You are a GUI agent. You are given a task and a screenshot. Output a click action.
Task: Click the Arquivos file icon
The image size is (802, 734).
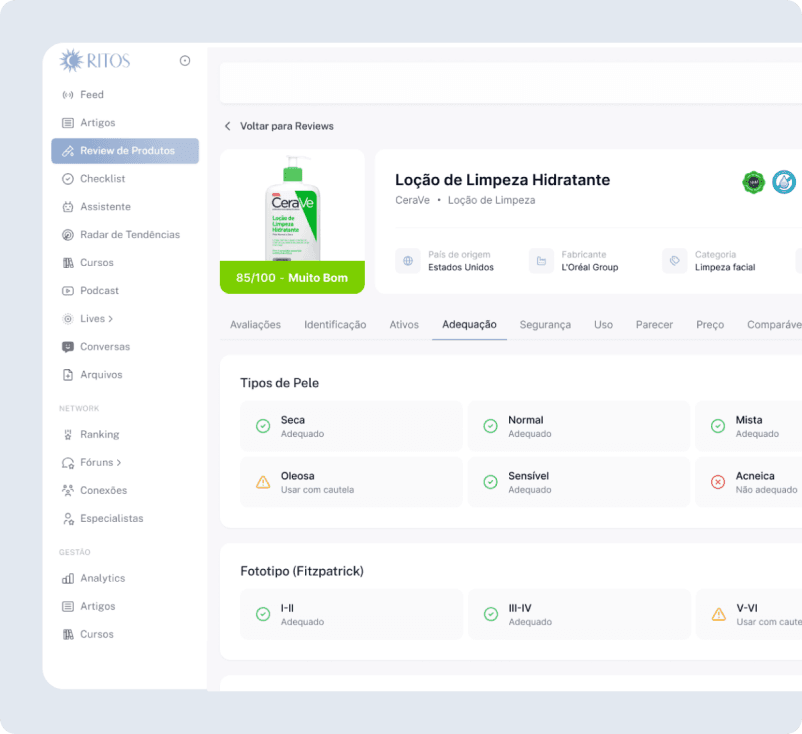pyautogui.click(x=68, y=375)
